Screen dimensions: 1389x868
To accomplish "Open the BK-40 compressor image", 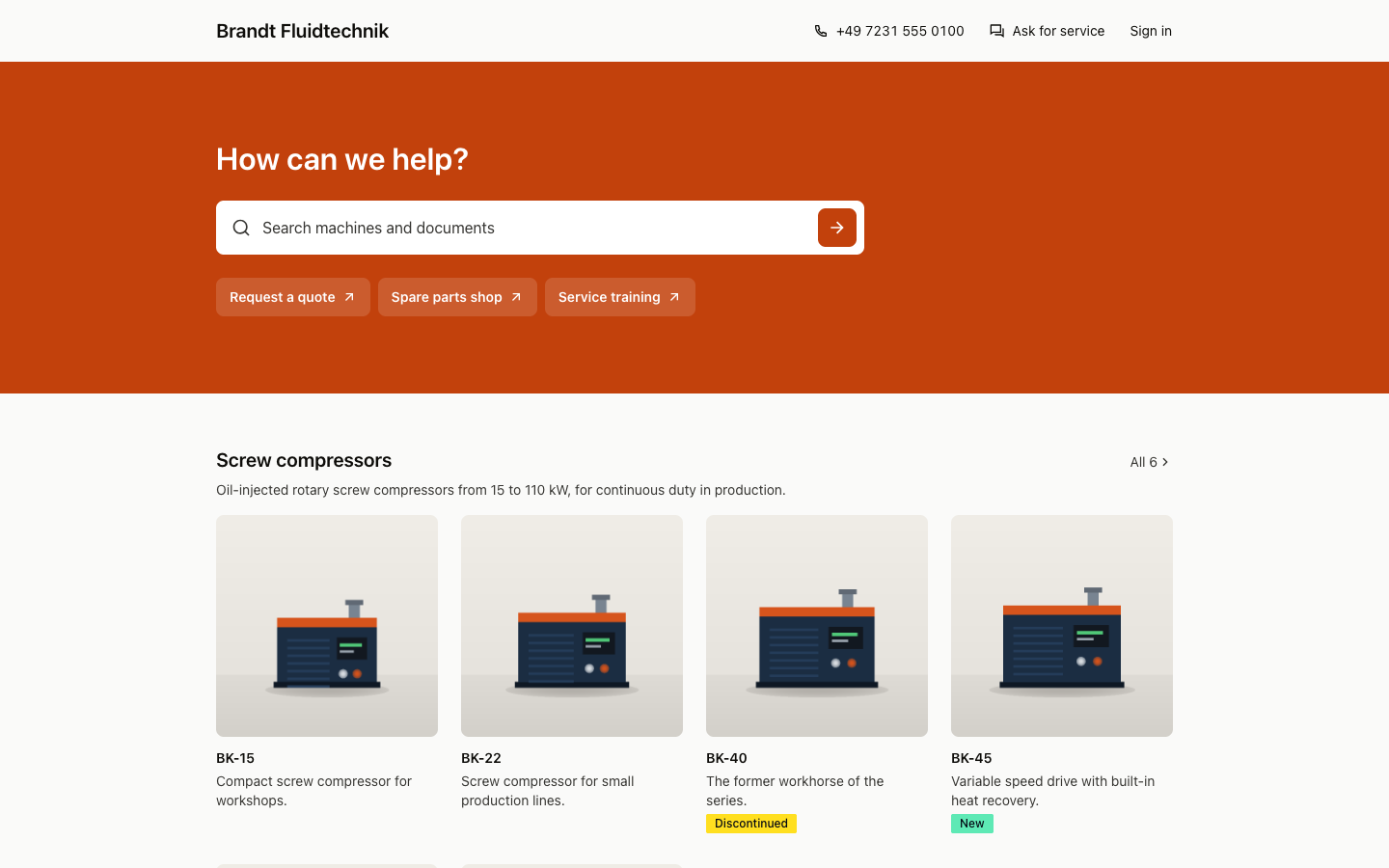I will (x=817, y=626).
